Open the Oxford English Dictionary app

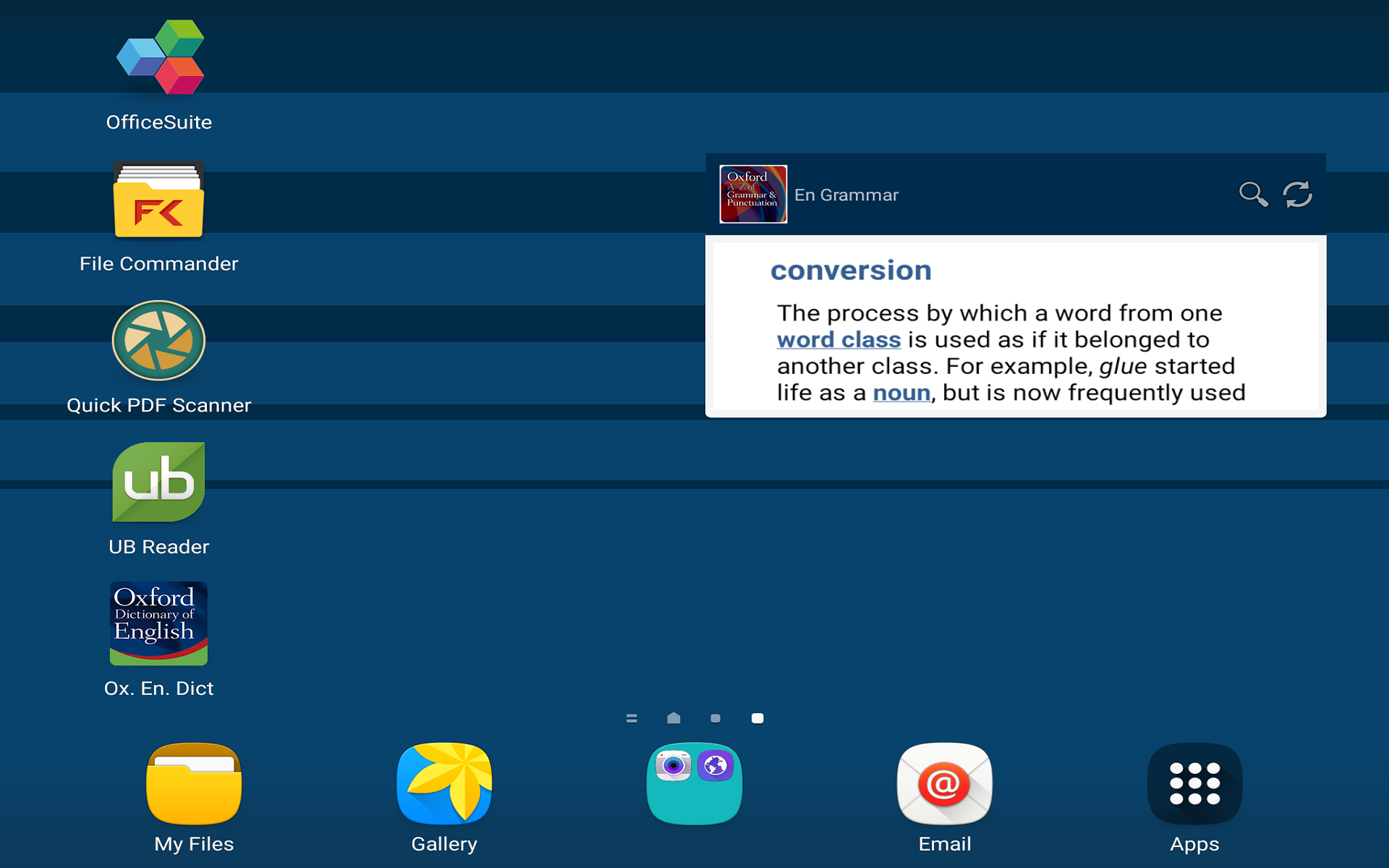point(158,624)
